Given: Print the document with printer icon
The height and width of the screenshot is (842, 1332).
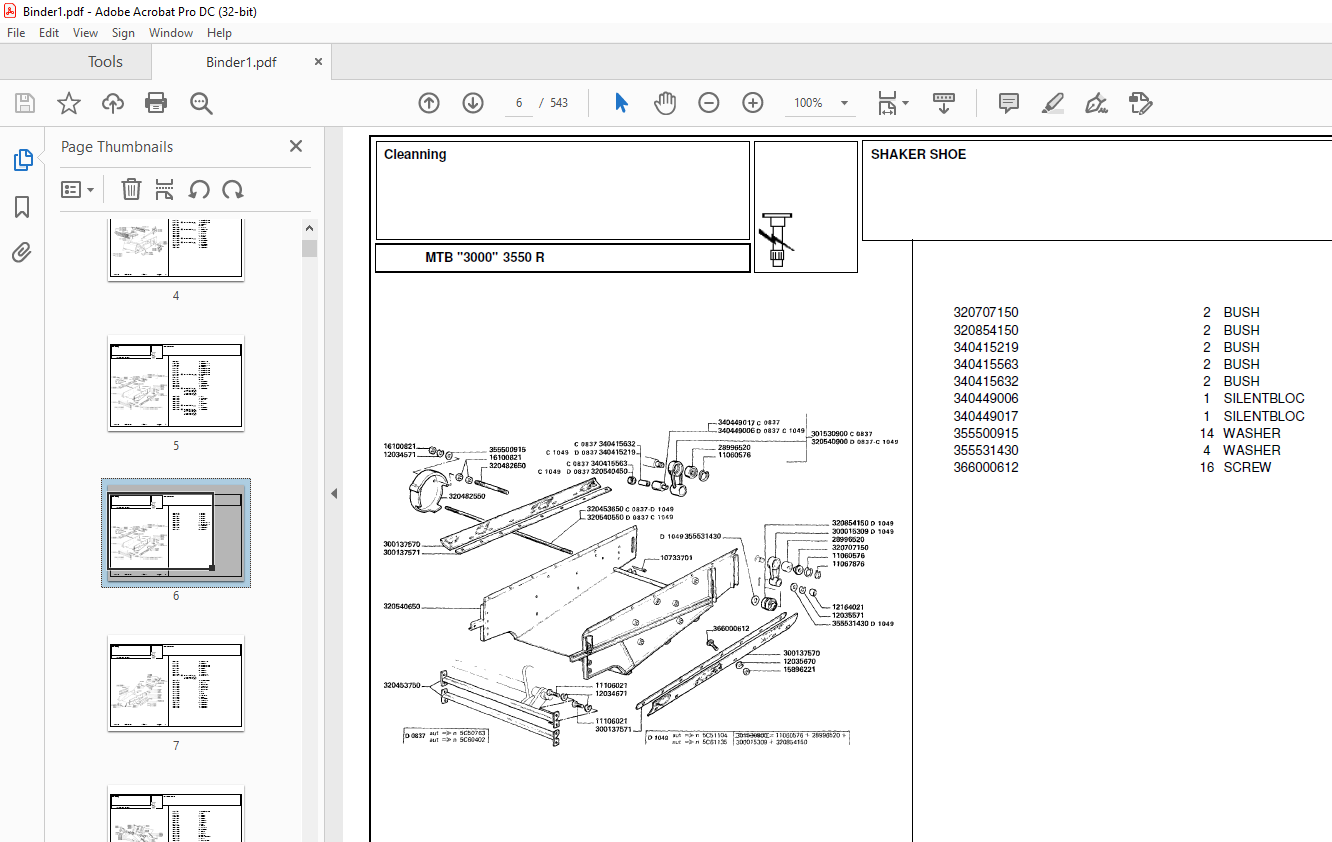Looking at the screenshot, I should [156, 103].
